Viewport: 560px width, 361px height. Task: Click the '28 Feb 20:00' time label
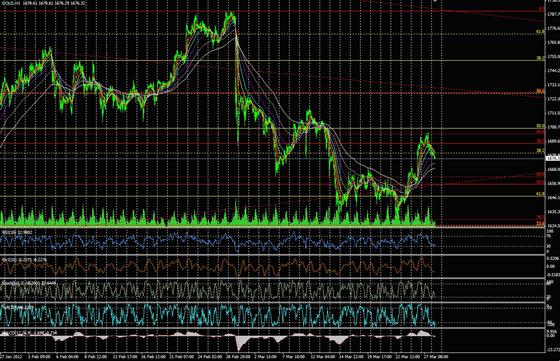[x=238, y=356]
